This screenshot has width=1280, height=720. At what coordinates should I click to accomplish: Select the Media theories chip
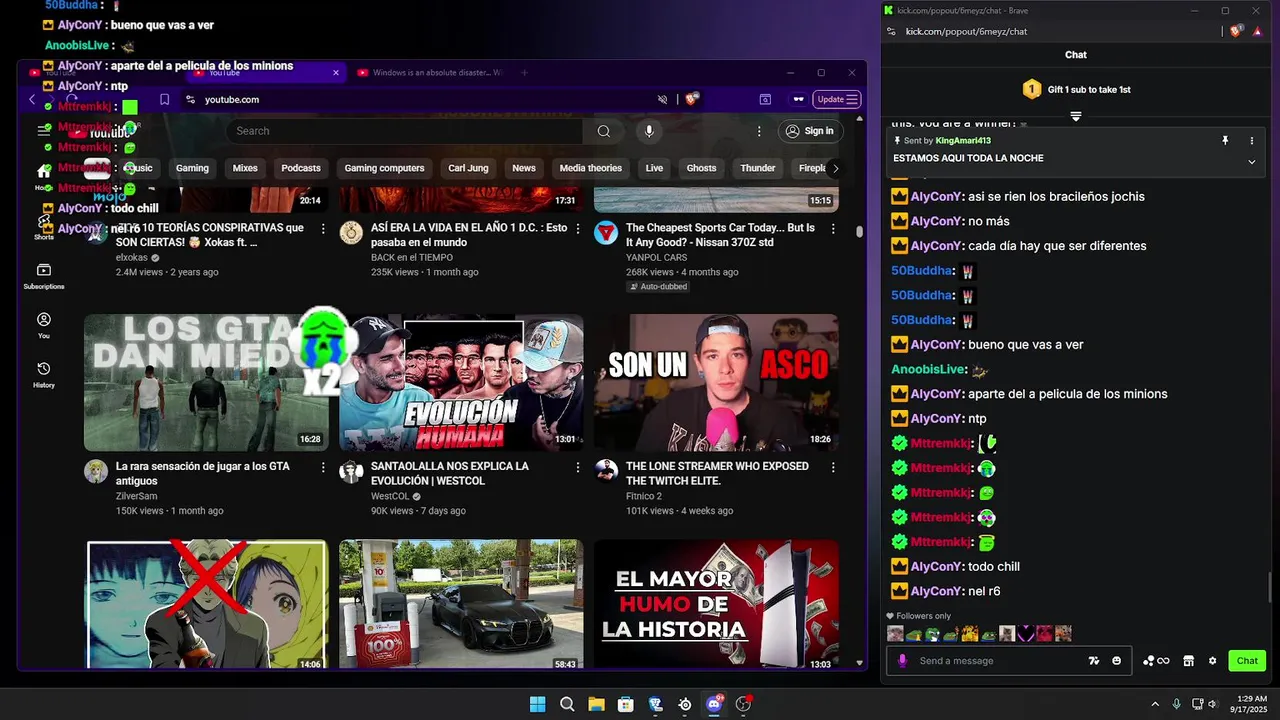(x=590, y=168)
